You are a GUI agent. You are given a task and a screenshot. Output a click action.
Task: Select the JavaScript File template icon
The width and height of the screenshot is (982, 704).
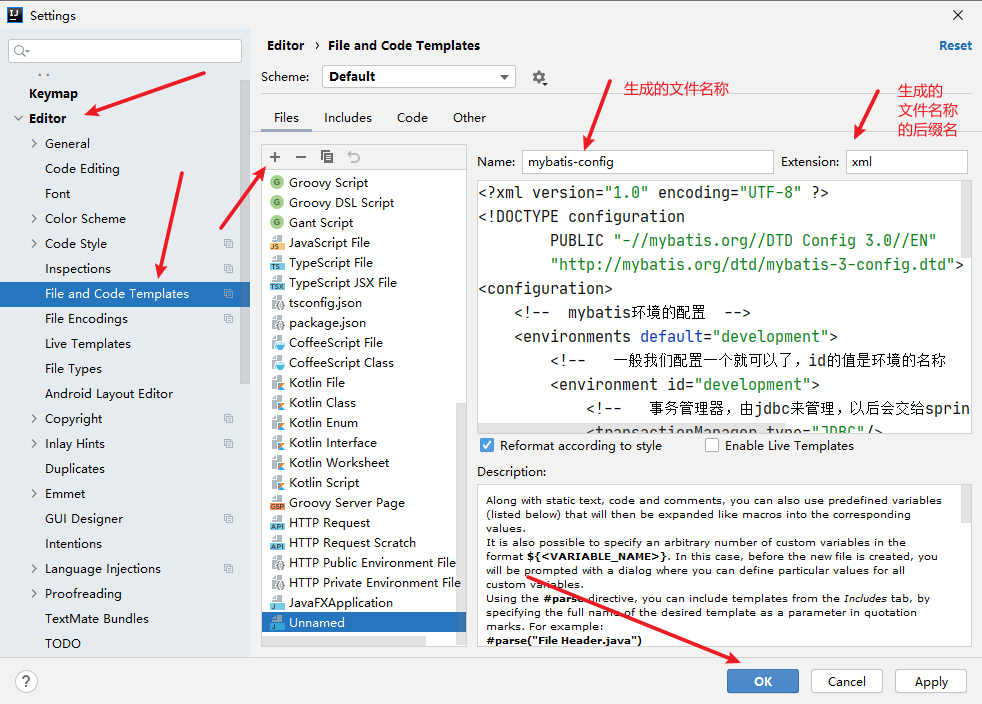(277, 243)
